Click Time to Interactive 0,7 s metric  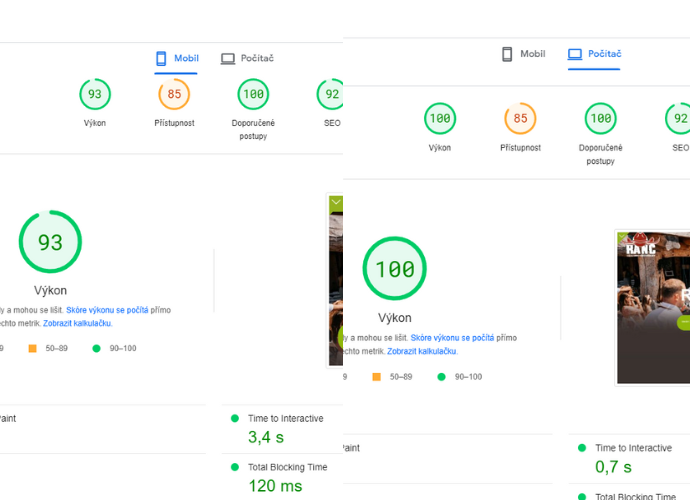coord(629,458)
